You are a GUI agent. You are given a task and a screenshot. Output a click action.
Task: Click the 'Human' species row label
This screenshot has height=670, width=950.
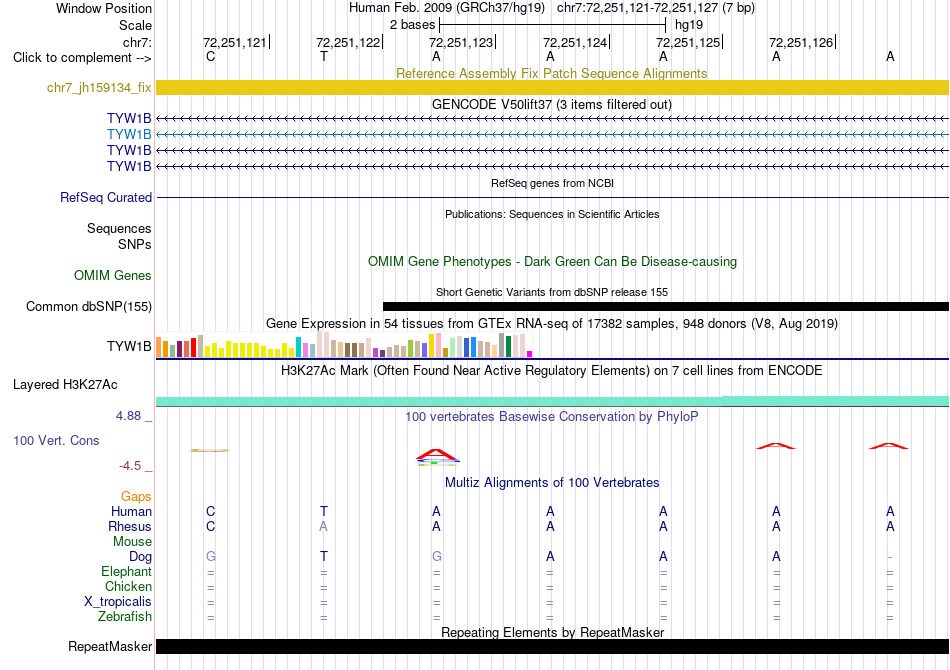click(x=131, y=511)
